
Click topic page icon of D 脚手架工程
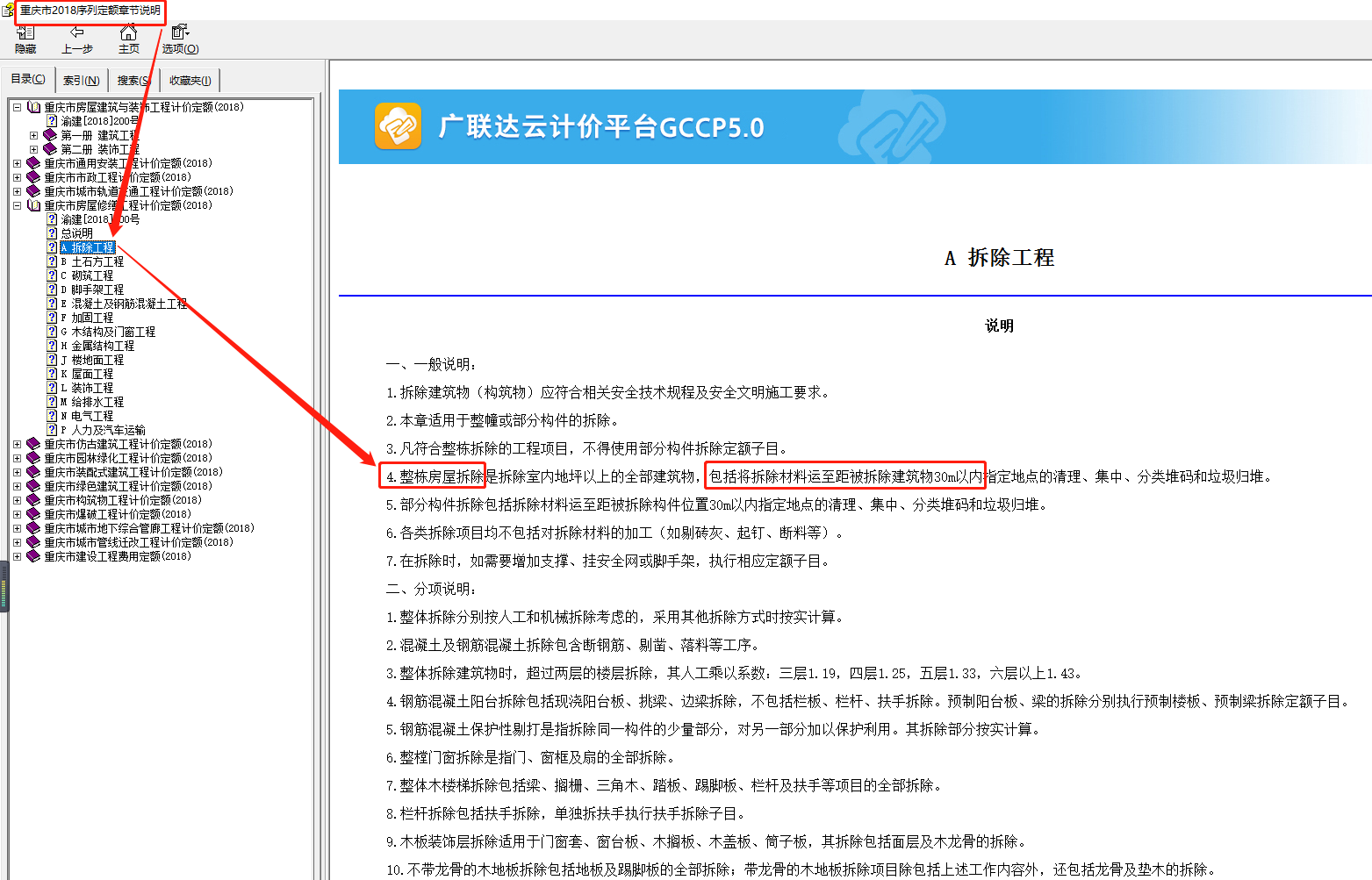[x=52, y=290]
